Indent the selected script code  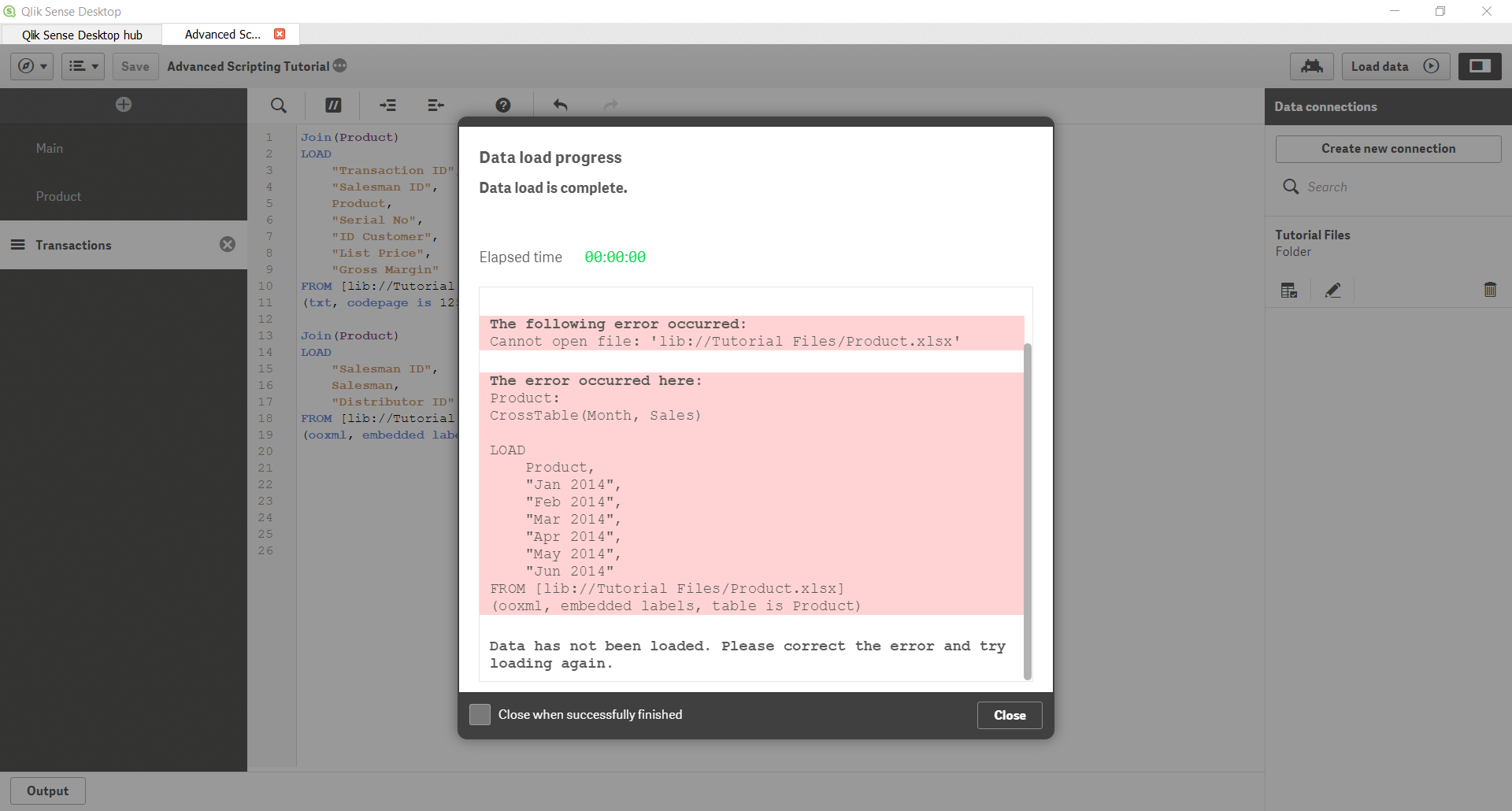(387, 105)
